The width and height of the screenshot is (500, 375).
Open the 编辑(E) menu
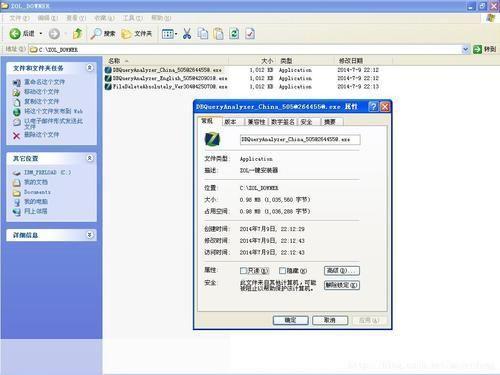(48, 18)
